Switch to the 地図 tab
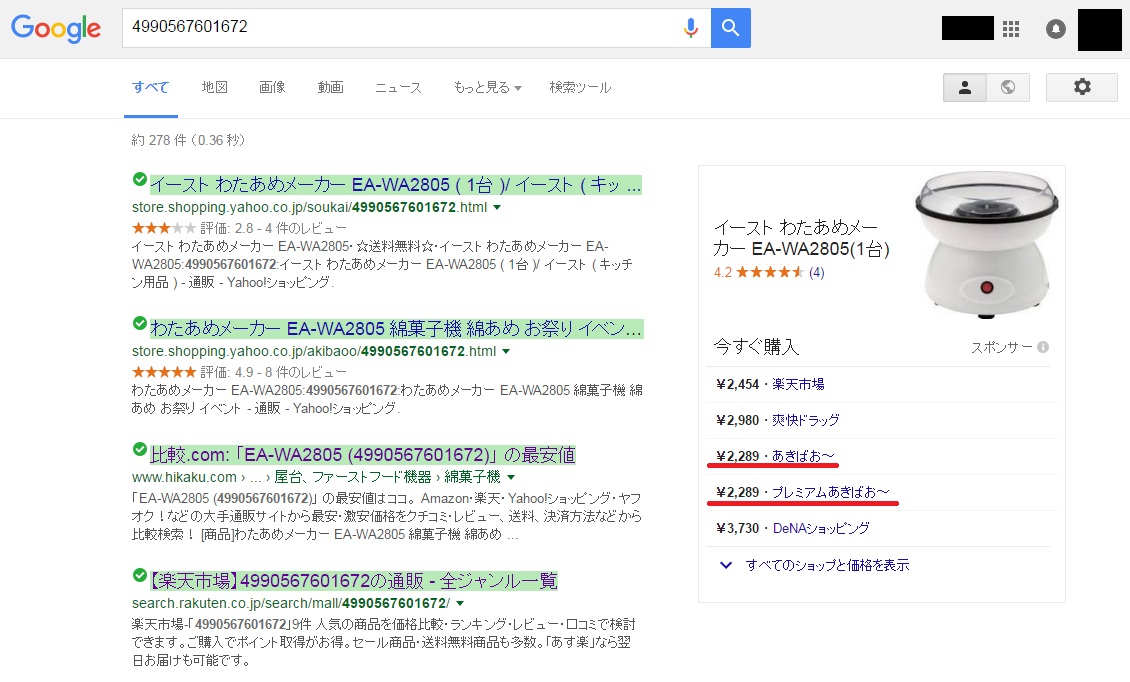1130x682 pixels. [215, 87]
